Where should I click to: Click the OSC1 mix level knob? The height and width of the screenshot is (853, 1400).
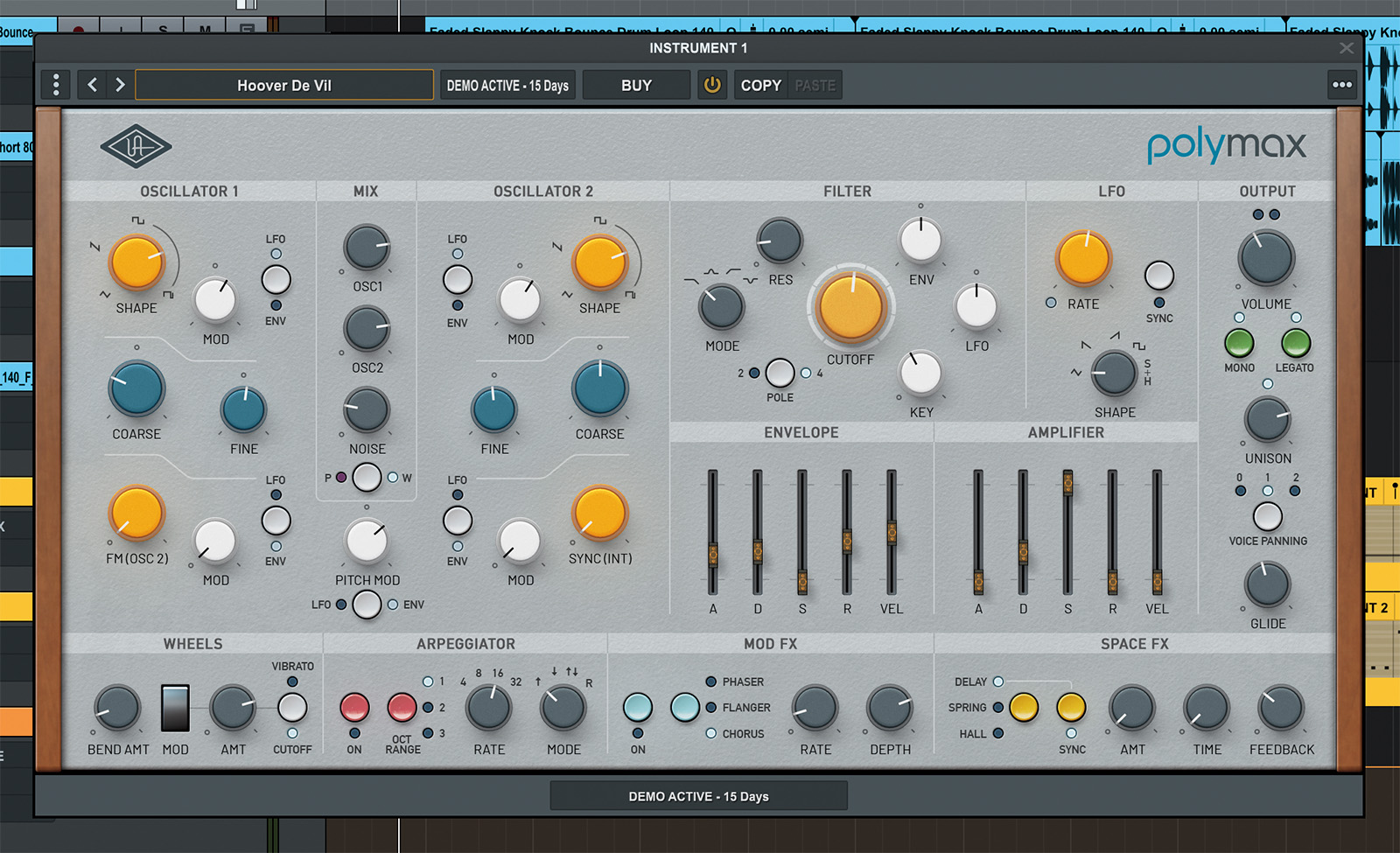point(367,248)
